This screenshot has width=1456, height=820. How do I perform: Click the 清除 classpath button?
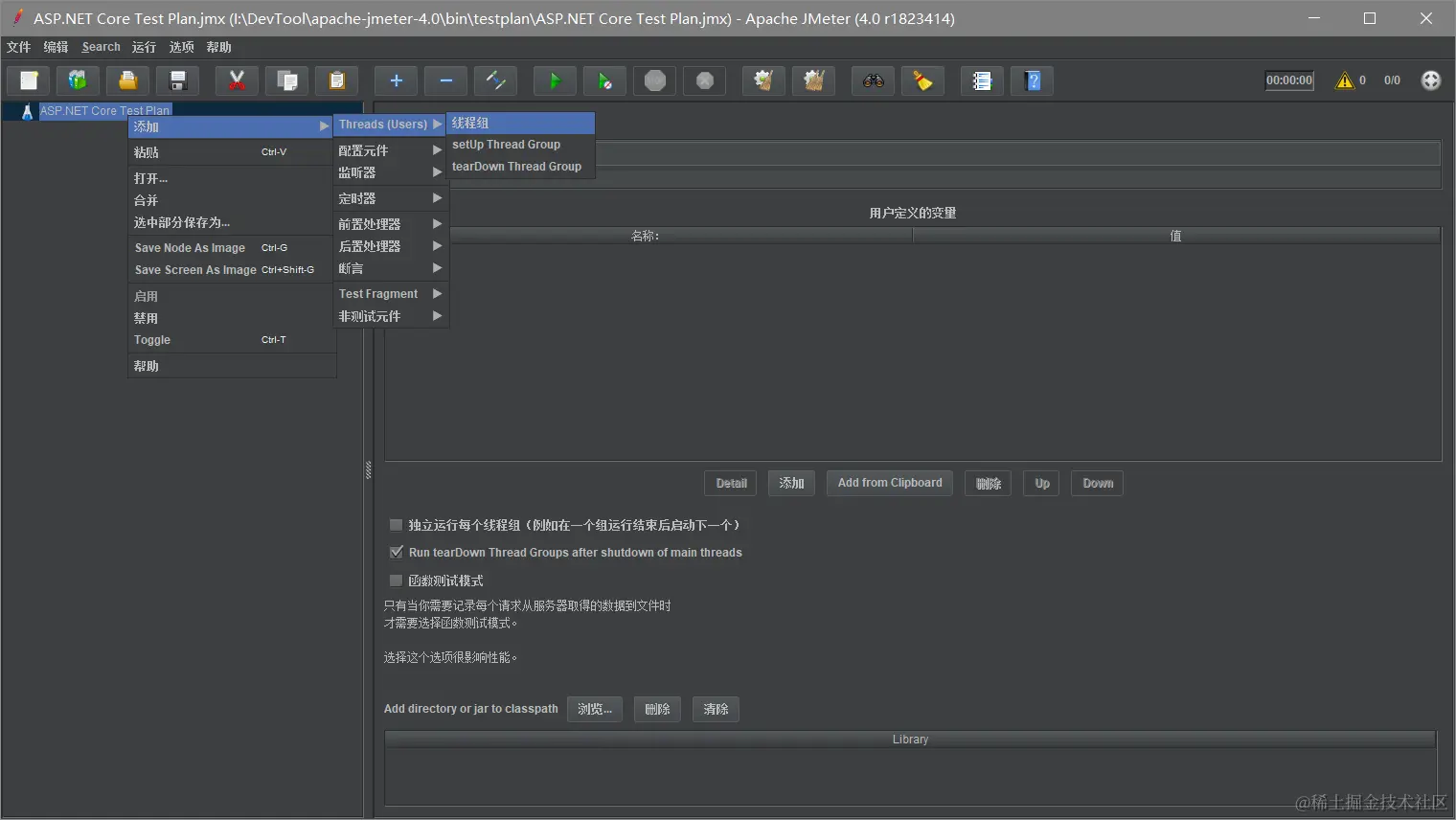pos(716,709)
